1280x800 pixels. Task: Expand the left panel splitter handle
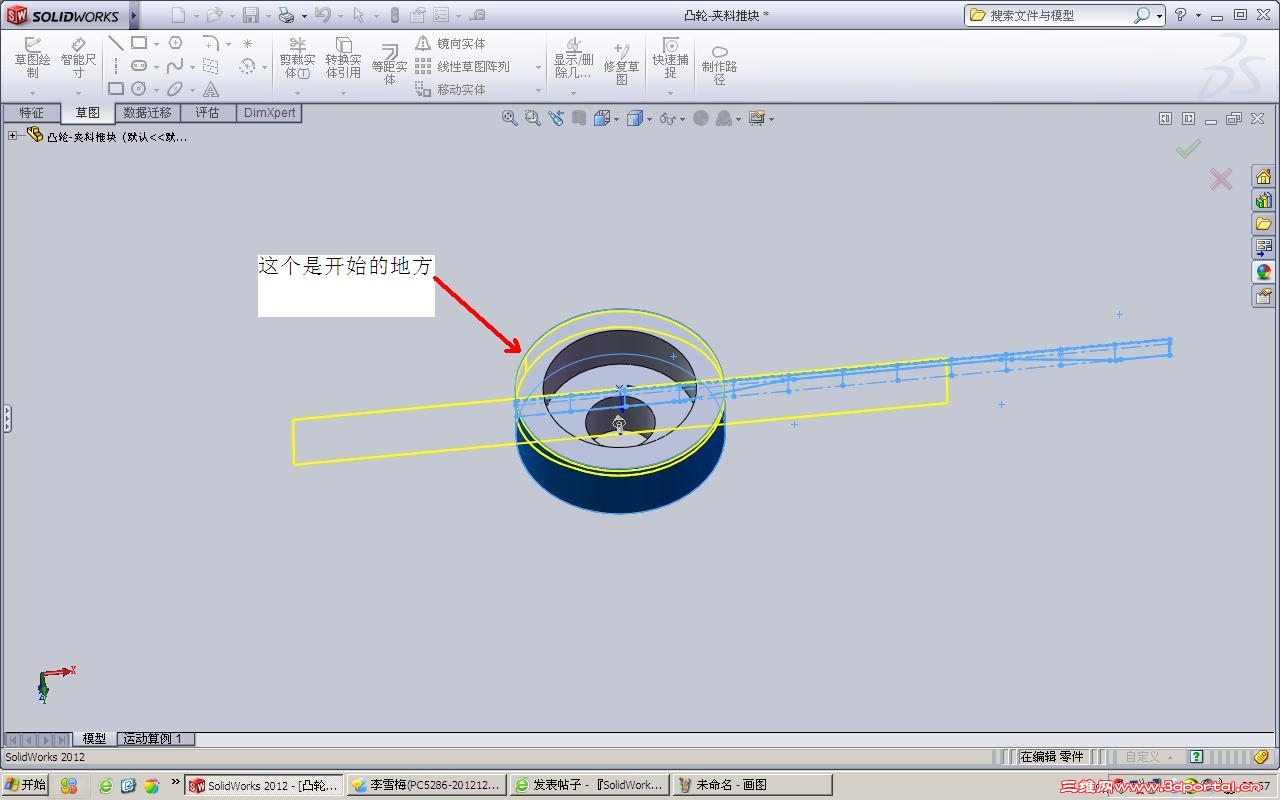point(6,418)
